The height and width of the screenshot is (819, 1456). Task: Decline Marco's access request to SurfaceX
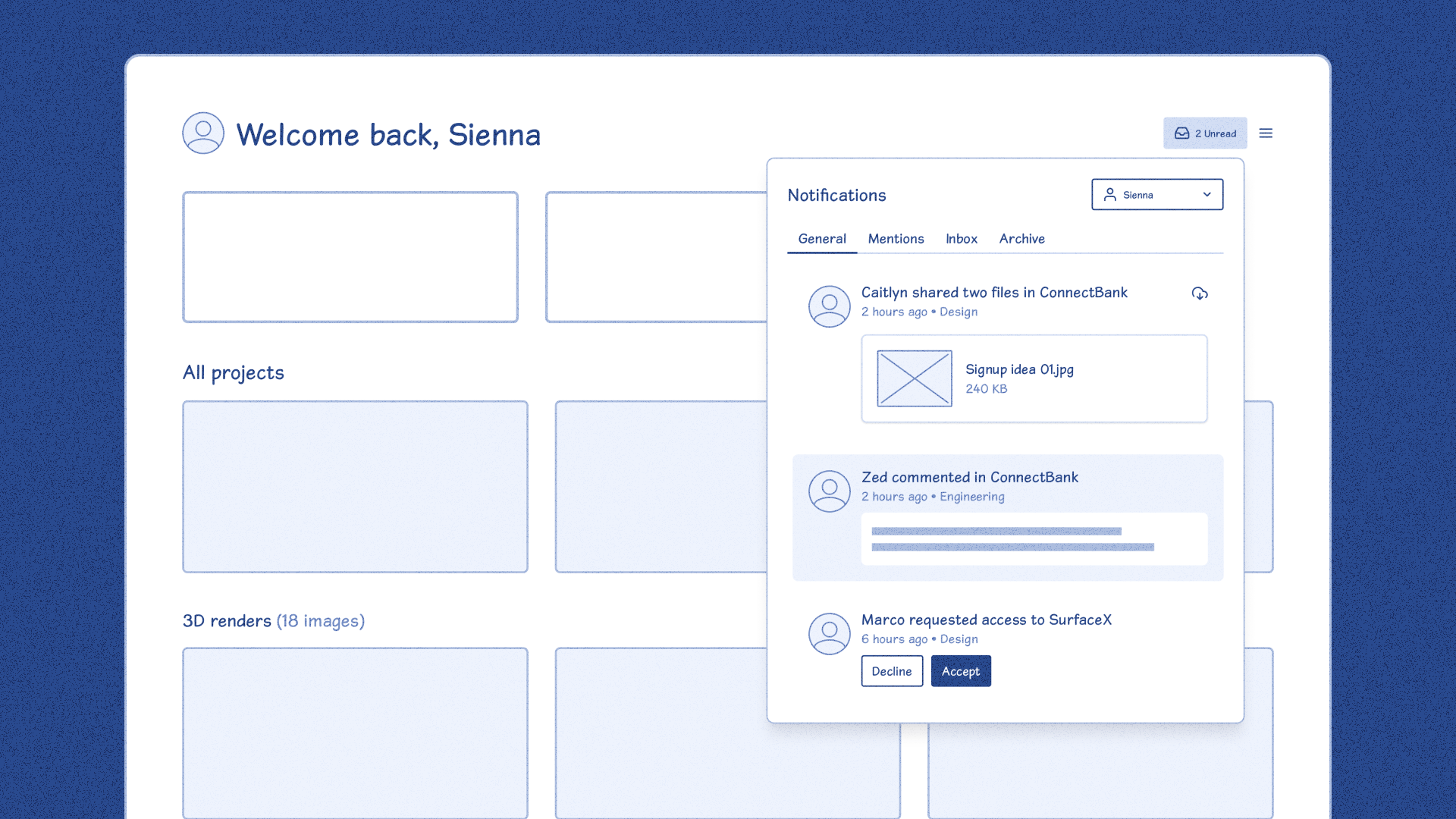pos(890,670)
